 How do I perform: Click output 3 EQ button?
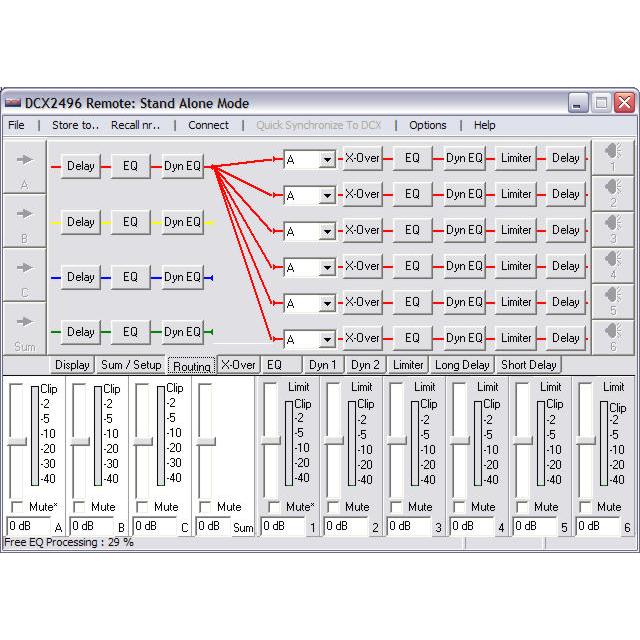pos(412,230)
